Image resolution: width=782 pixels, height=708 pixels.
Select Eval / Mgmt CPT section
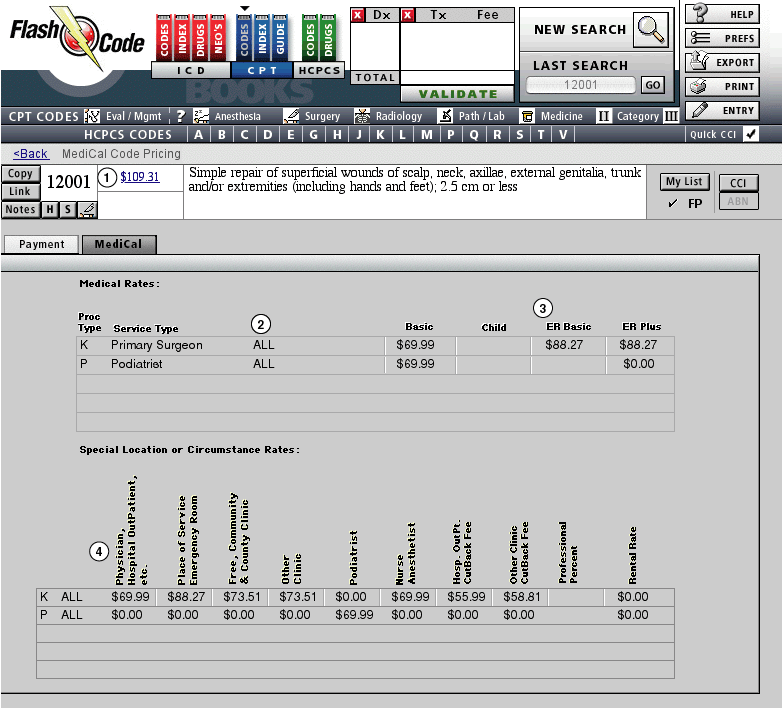[x=124, y=116]
